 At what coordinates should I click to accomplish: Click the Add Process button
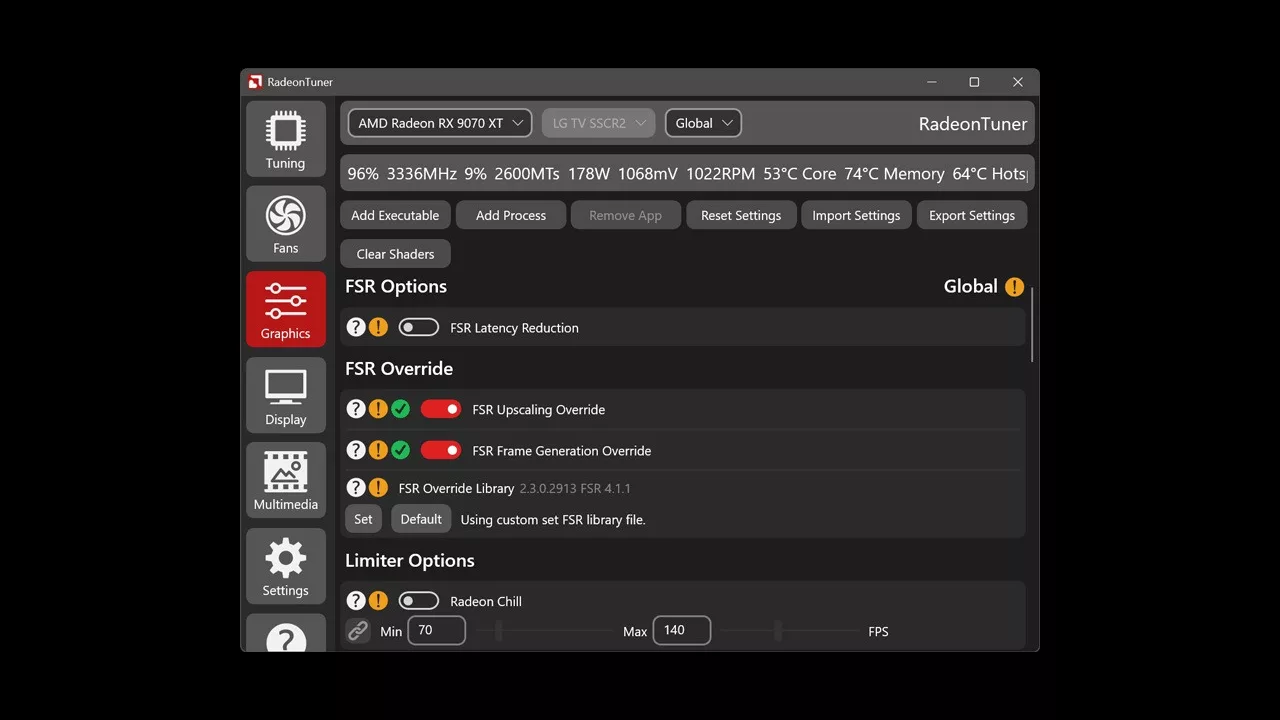pos(511,215)
